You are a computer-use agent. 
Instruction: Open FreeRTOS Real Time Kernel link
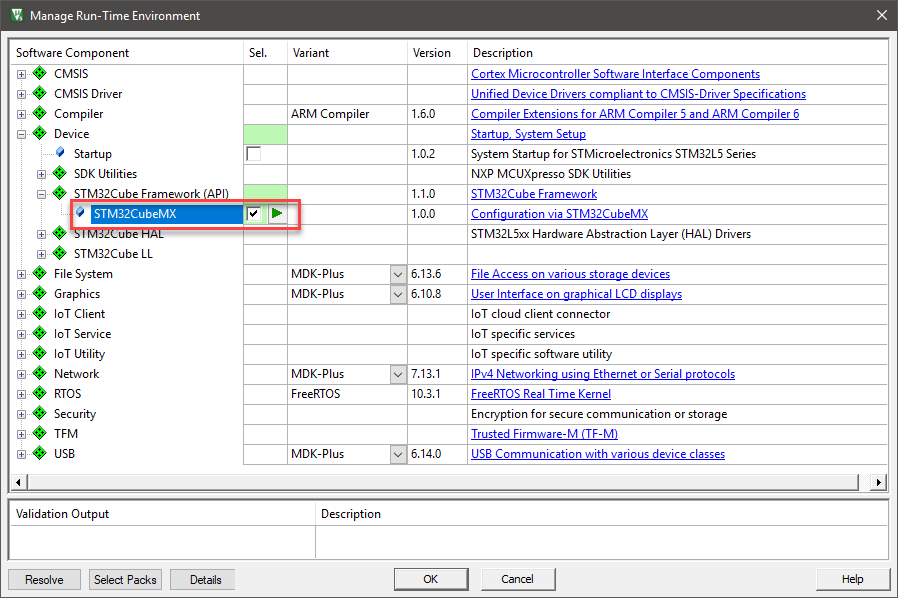tap(541, 394)
